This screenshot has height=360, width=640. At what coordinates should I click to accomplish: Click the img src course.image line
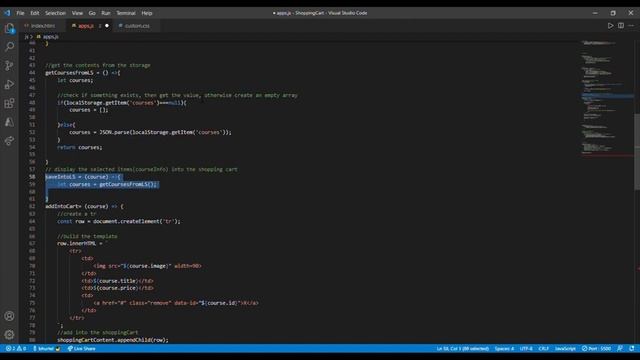coord(147,266)
